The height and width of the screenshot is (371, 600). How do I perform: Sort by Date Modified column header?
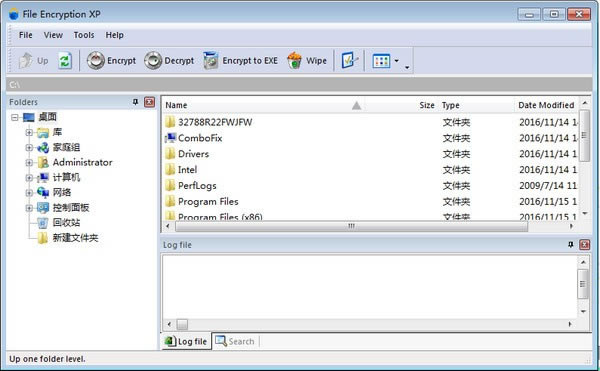(546, 105)
